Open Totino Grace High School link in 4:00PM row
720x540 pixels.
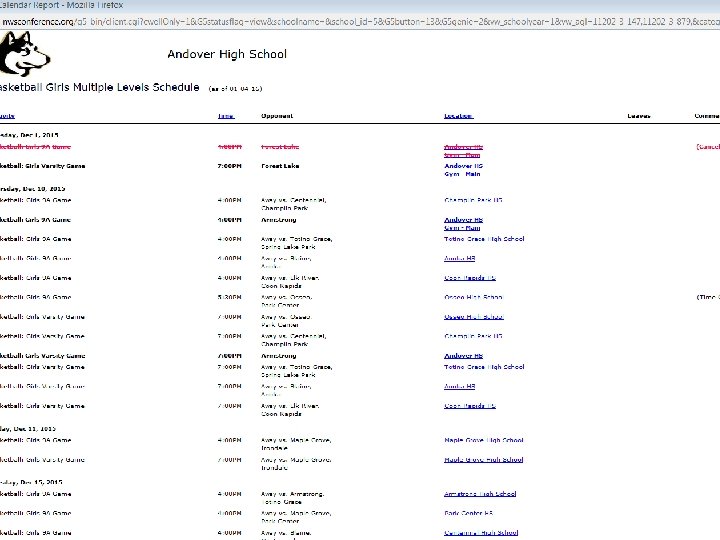[x=484, y=239]
